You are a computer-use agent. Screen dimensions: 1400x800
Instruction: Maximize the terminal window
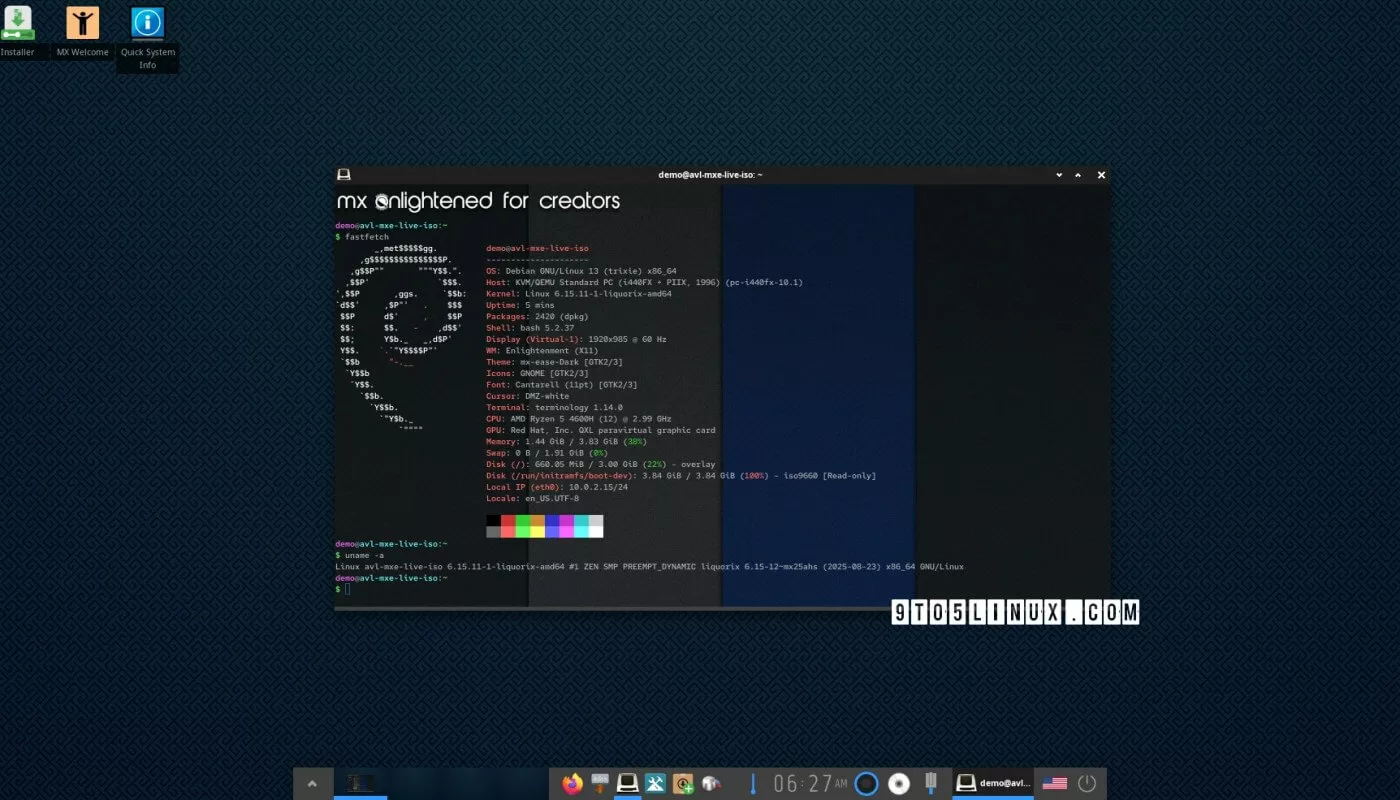coord(1078,175)
